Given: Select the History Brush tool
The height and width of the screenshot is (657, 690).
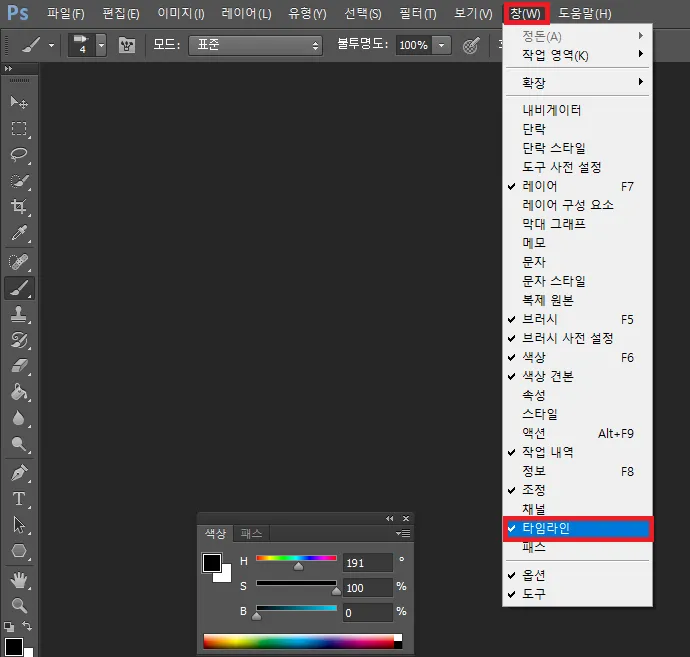Looking at the screenshot, I should [19, 340].
